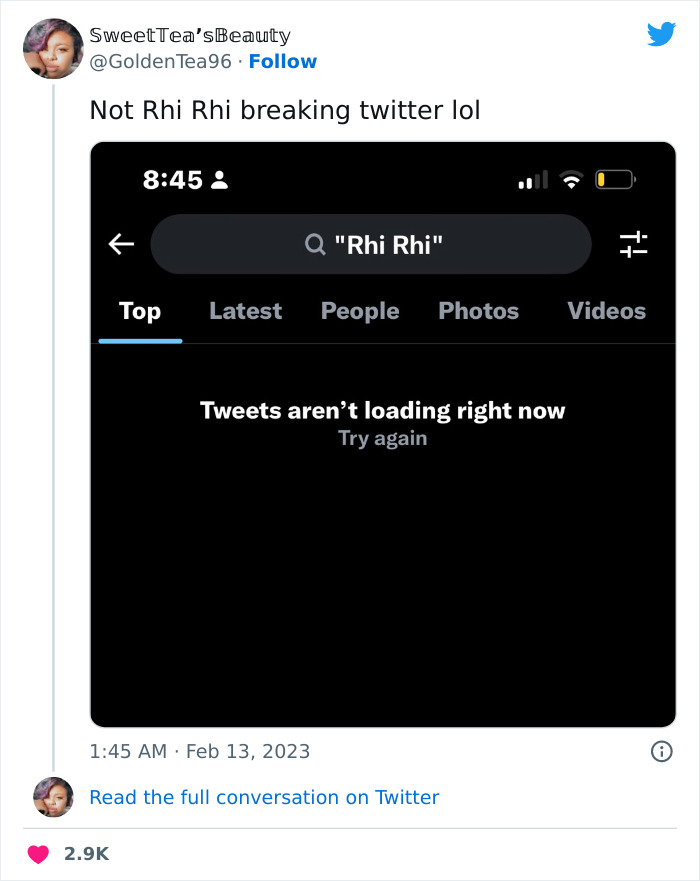700x881 pixels.
Task: Click Try again to reload tweets
Action: (383, 437)
